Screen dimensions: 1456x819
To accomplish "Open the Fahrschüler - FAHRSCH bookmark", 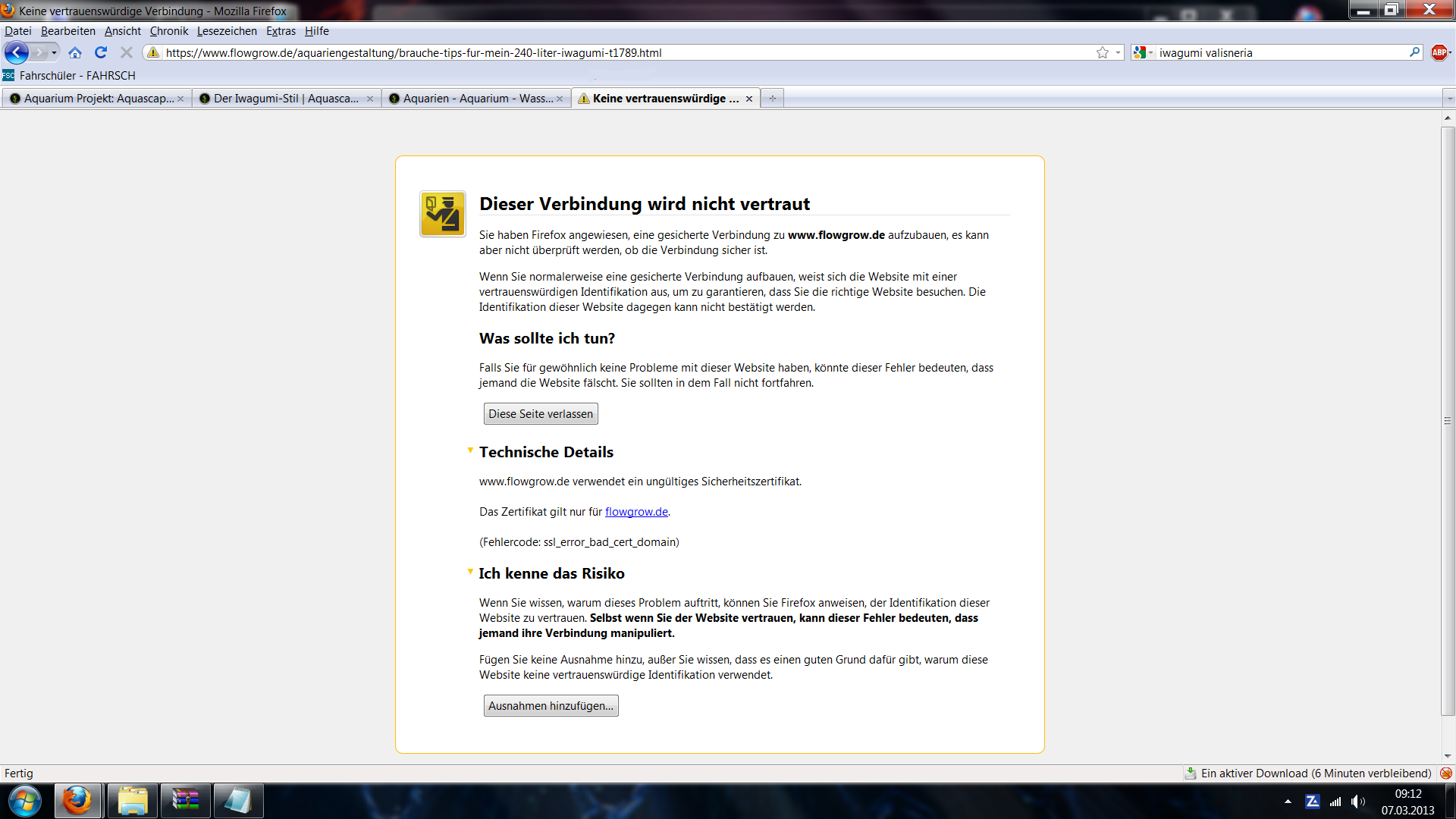I will [69, 75].
